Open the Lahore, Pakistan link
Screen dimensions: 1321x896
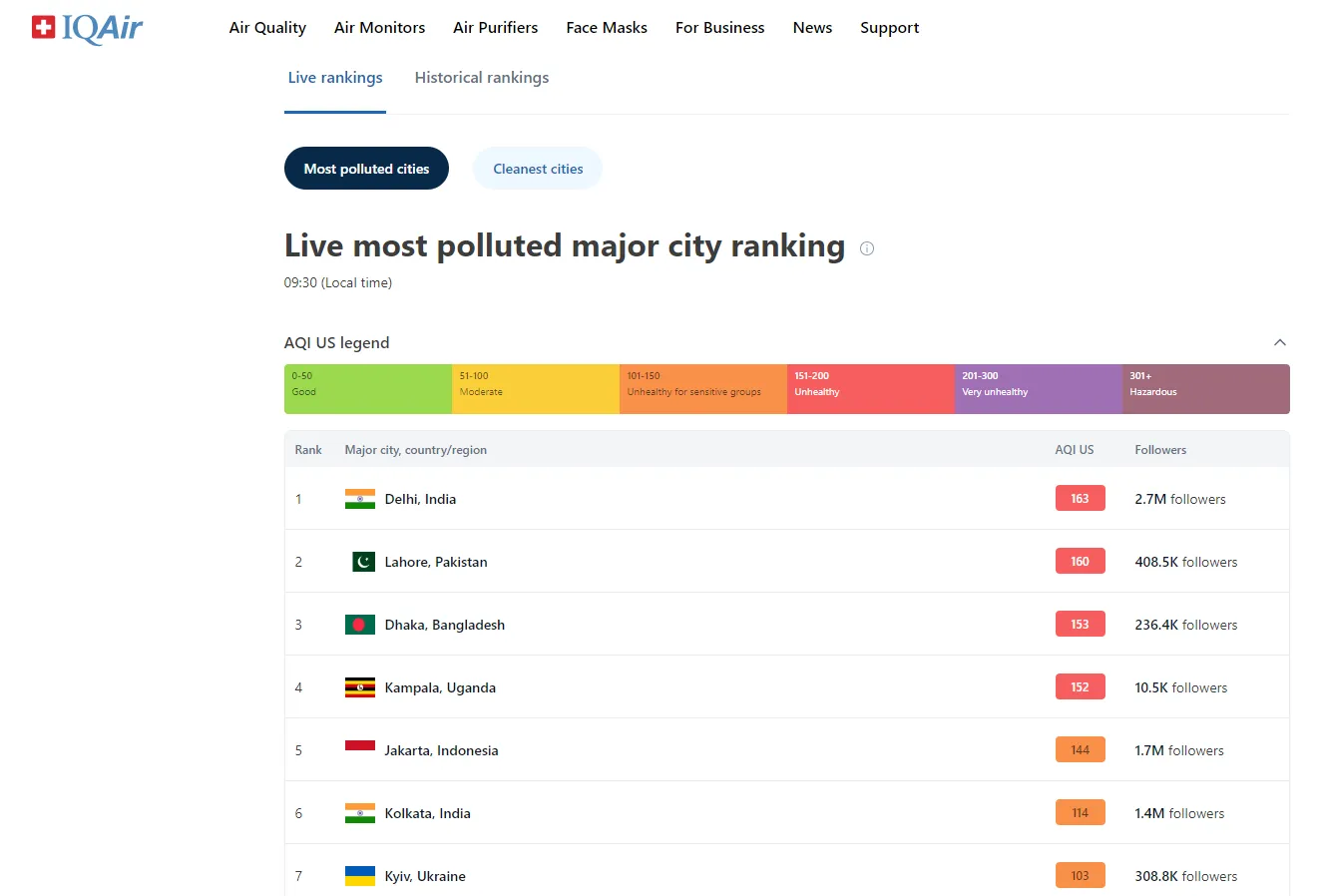click(436, 562)
